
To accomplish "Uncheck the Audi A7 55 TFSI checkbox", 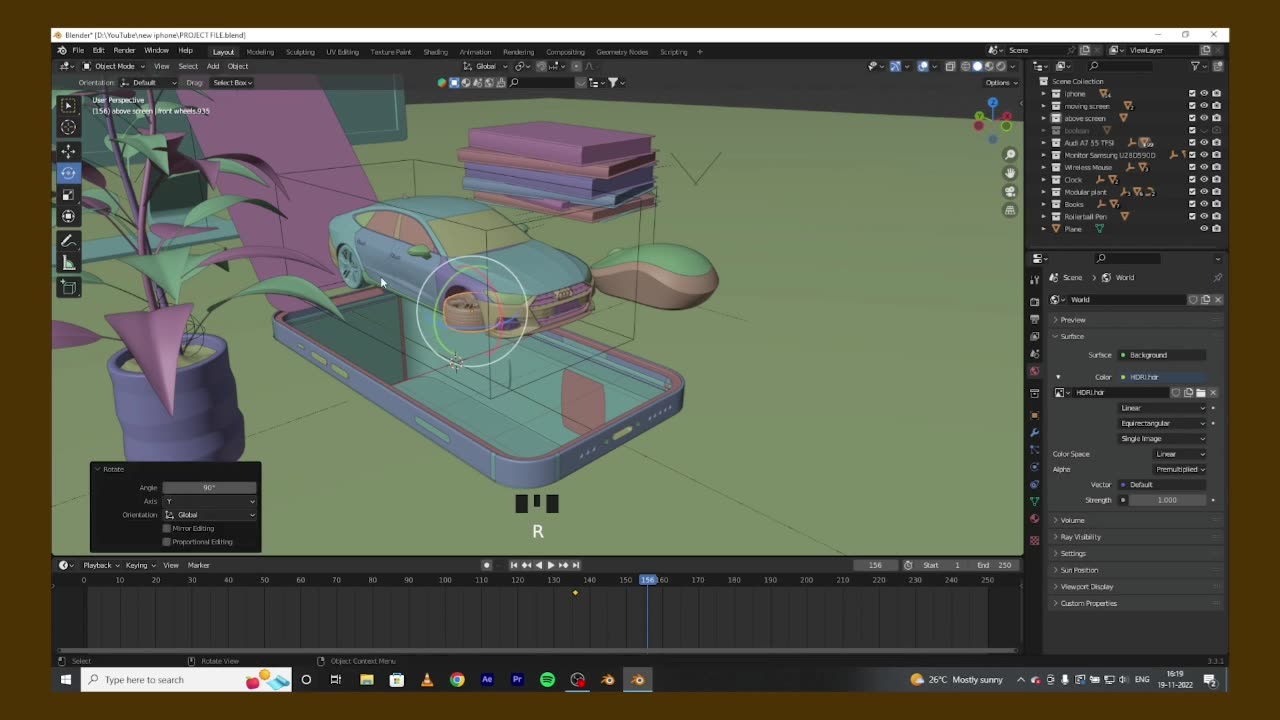I will tap(1192, 143).
